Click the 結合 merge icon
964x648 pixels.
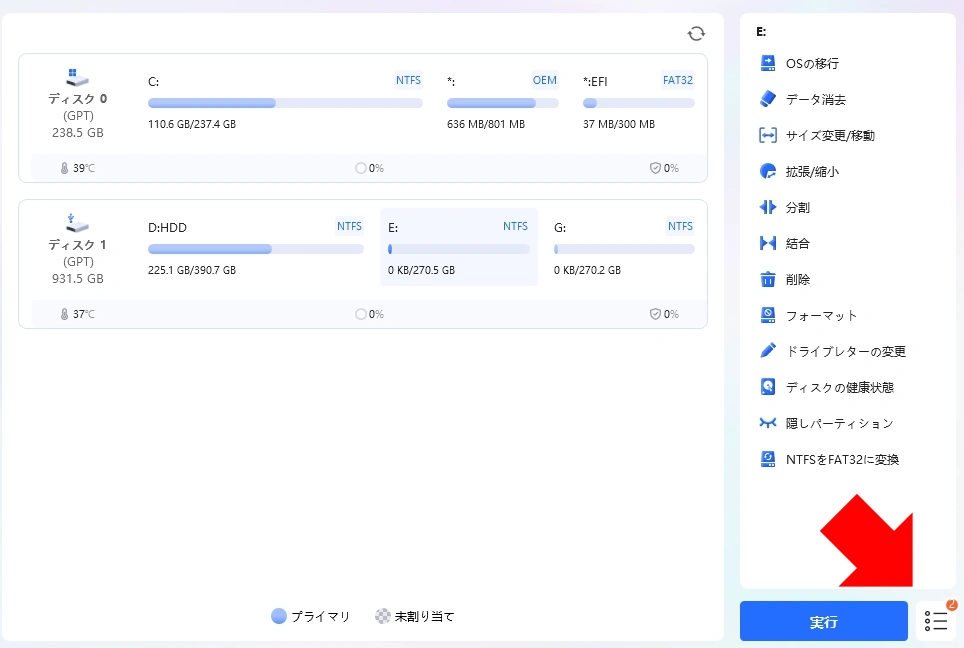[768, 243]
